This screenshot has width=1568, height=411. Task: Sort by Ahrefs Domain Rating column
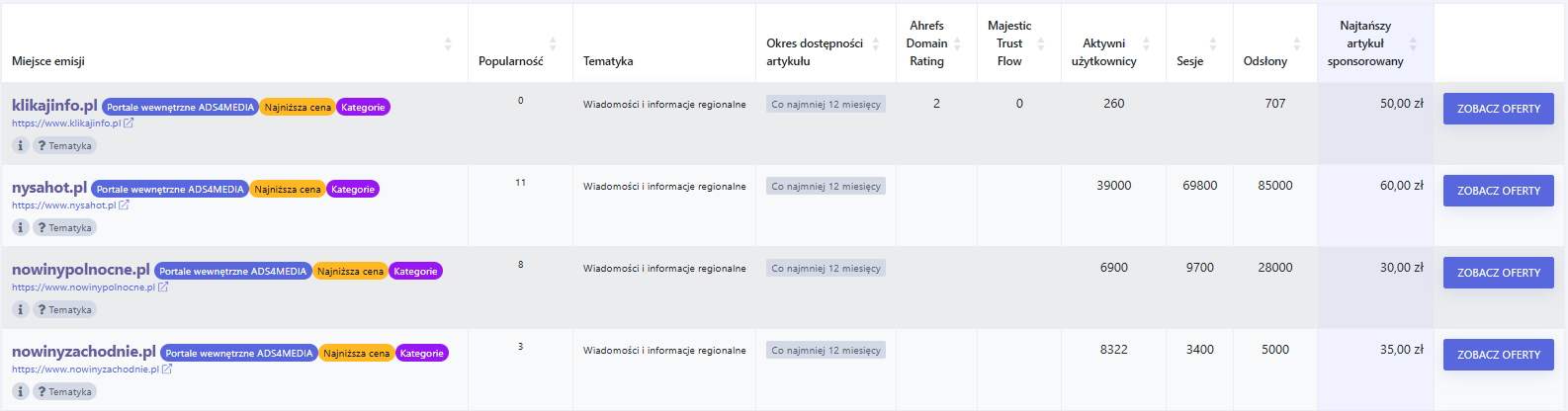[957, 43]
